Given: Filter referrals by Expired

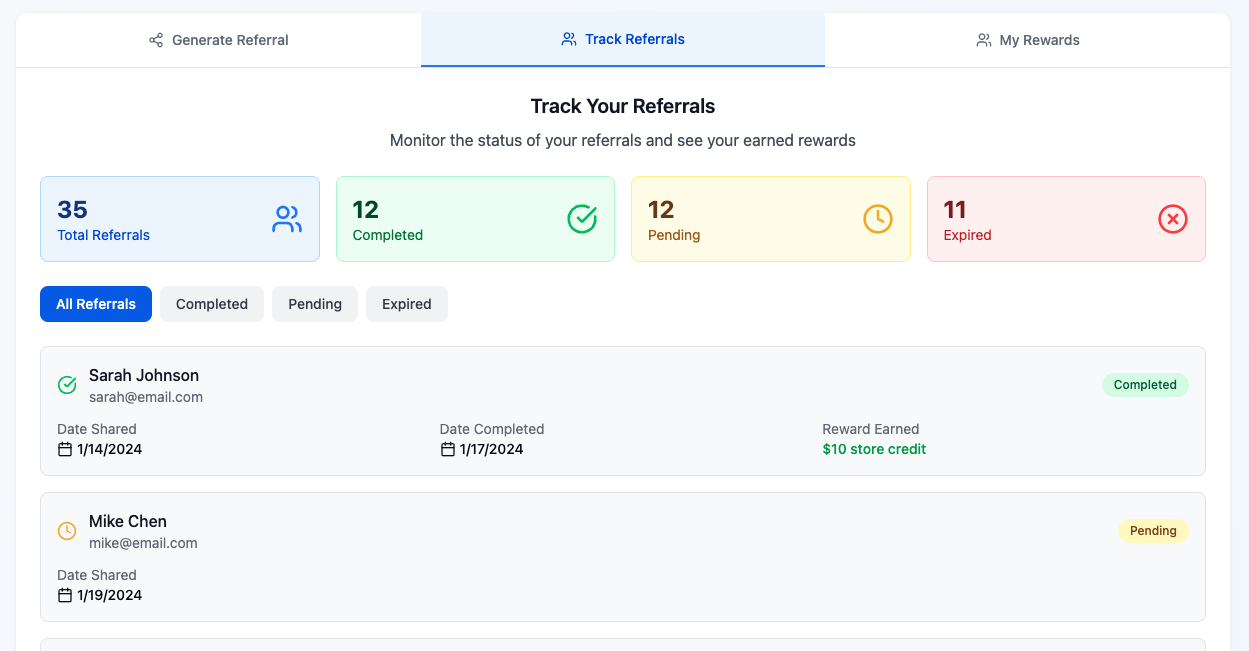Looking at the screenshot, I should [407, 304].
